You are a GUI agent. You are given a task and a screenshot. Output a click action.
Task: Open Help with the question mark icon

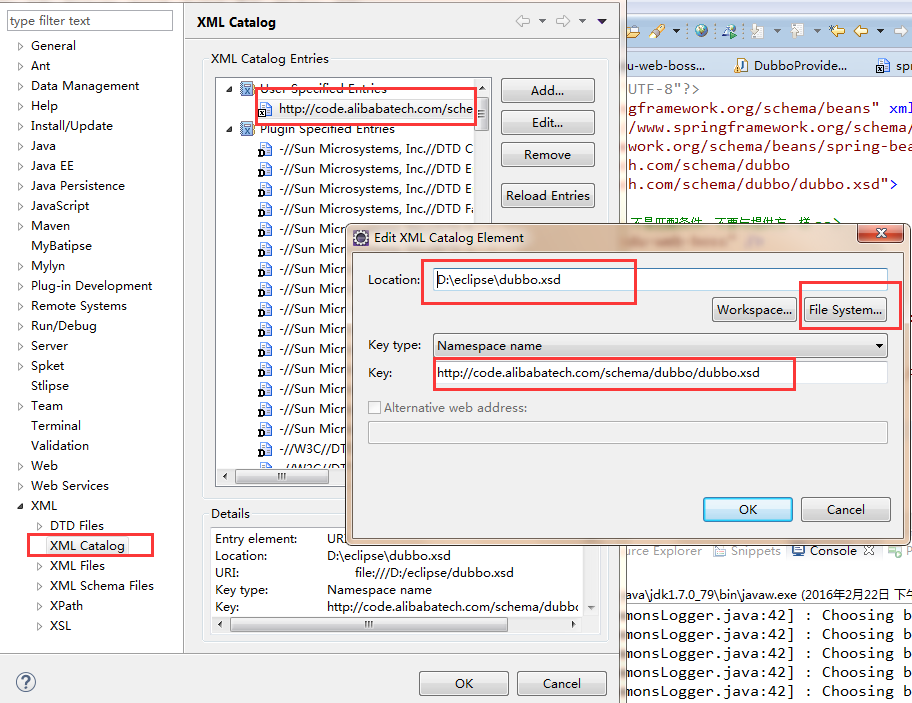point(26,682)
